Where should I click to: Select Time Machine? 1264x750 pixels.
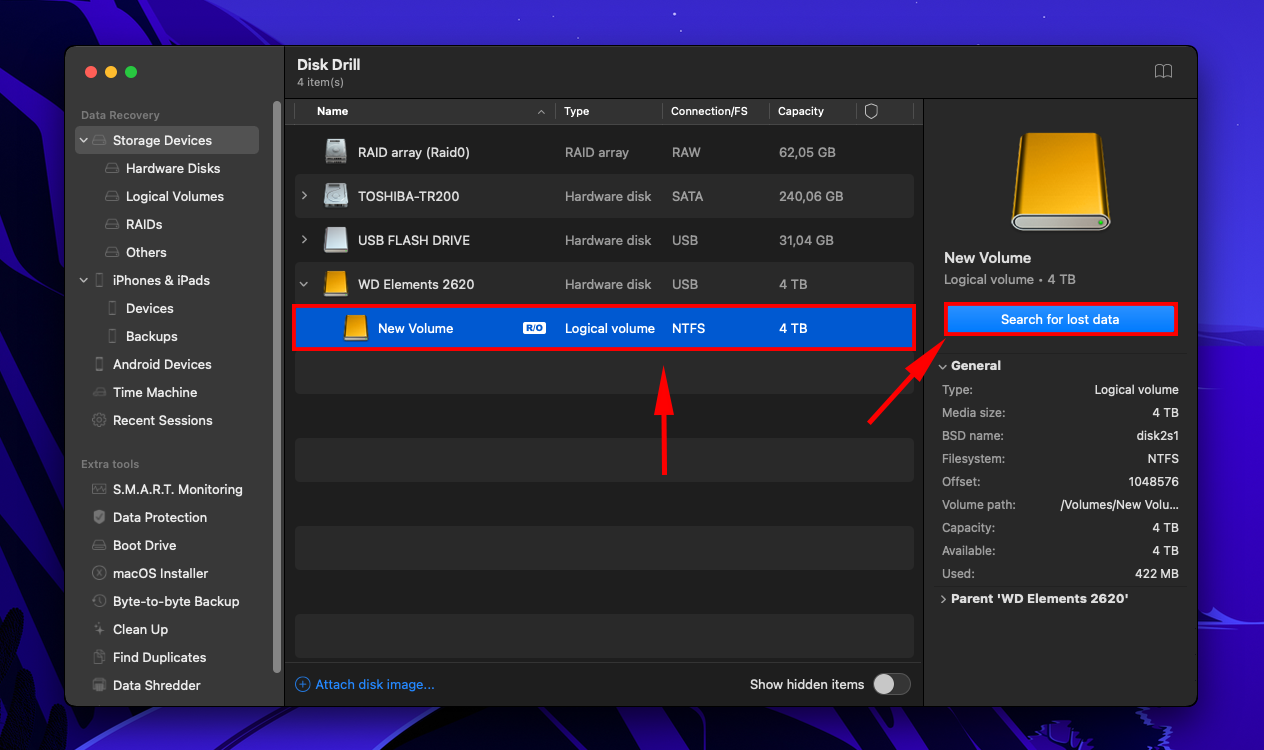click(x=155, y=392)
